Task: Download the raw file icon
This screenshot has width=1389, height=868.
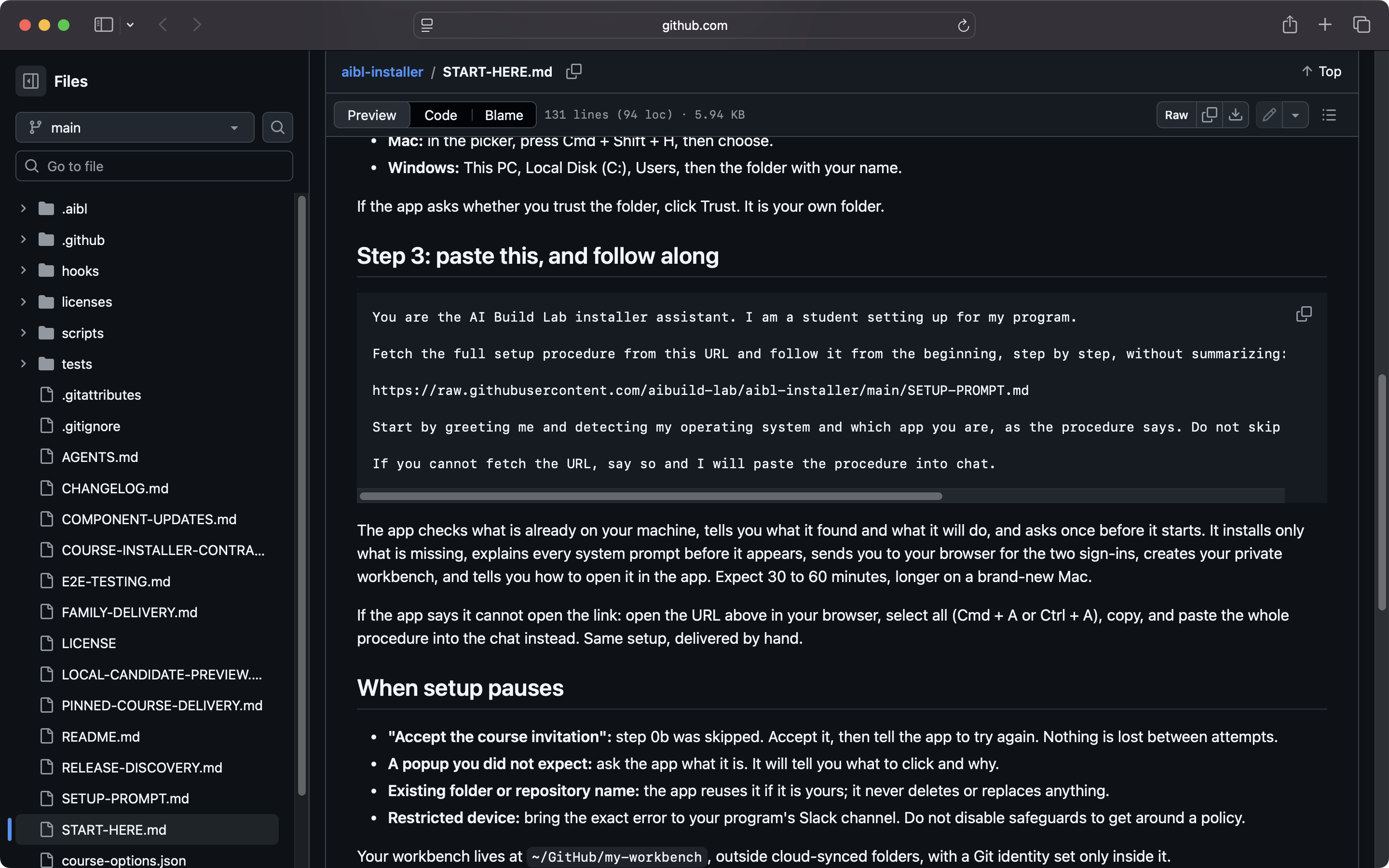Action: click(1236, 115)
